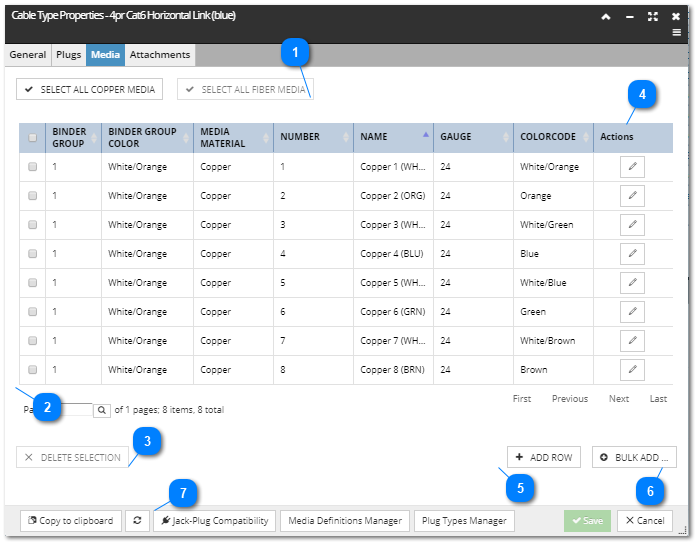Image resolution: width=698 pixels, height=545 pixels.
Task: Click Copy to clipboard button
Action: point(71,521)
